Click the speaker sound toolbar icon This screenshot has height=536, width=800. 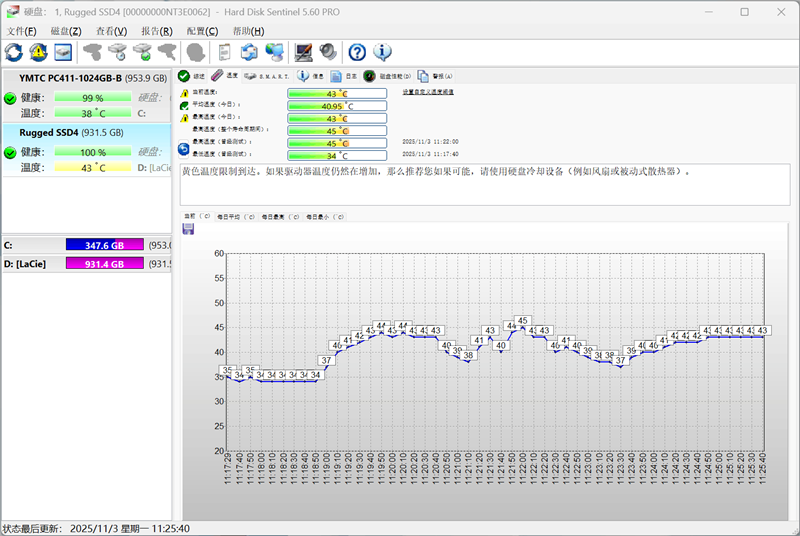pyautogui.click(x=327, y=52)
